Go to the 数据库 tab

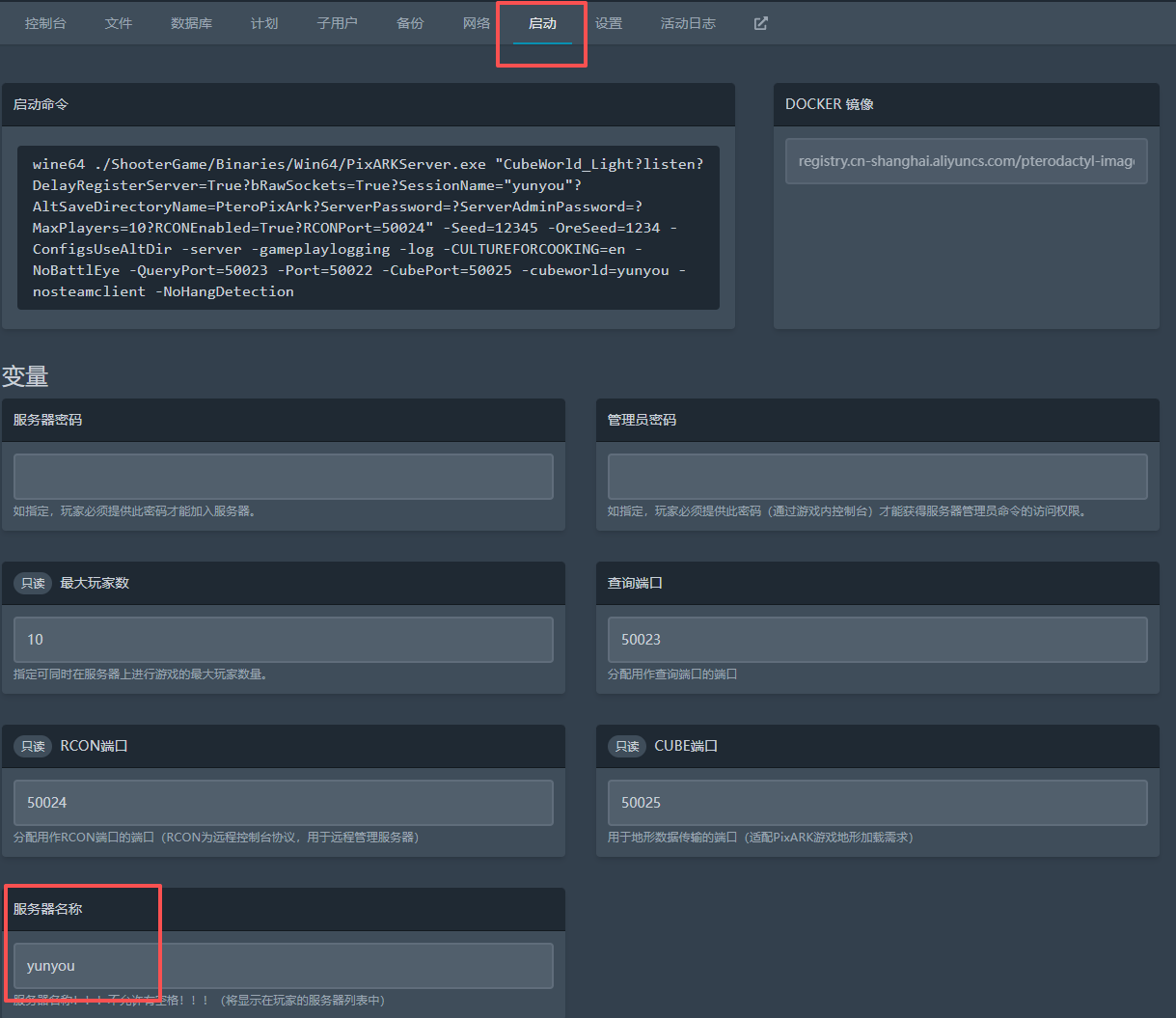point(191,24)
